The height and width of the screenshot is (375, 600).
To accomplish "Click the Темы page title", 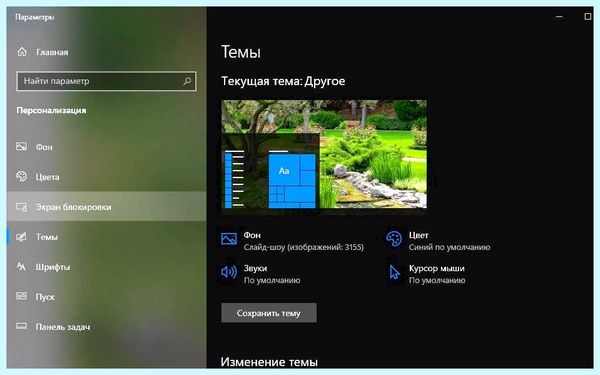I will [x=241, y=52].
